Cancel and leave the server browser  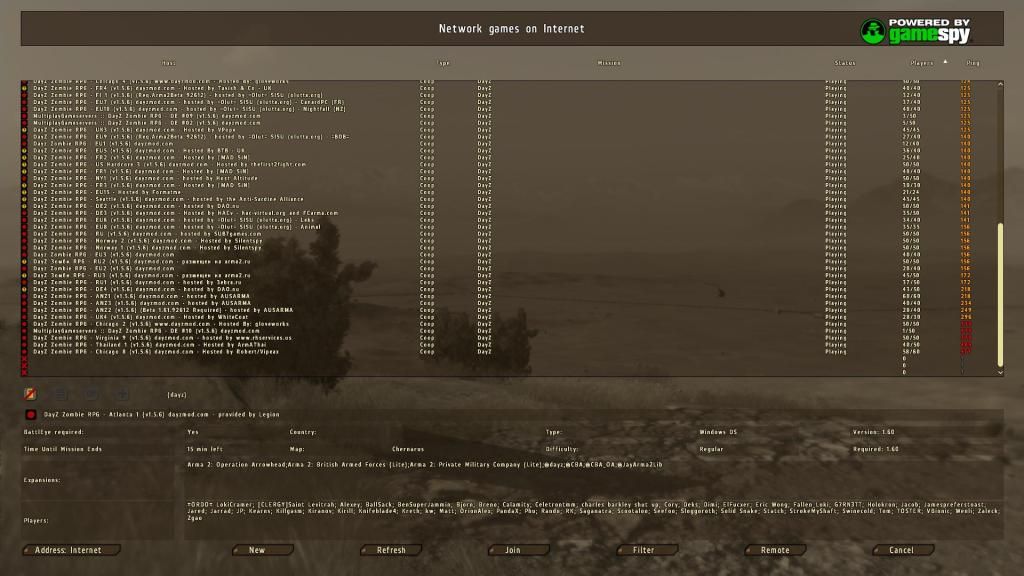pos(903,550)
